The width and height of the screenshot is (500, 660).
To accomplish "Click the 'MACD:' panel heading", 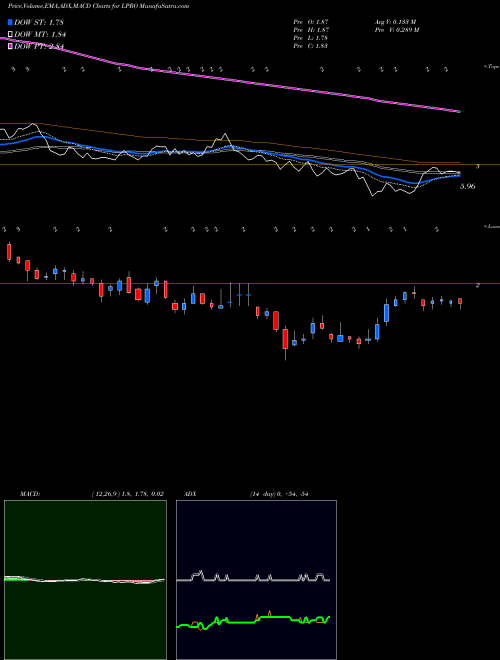I will tap(30, 494).
